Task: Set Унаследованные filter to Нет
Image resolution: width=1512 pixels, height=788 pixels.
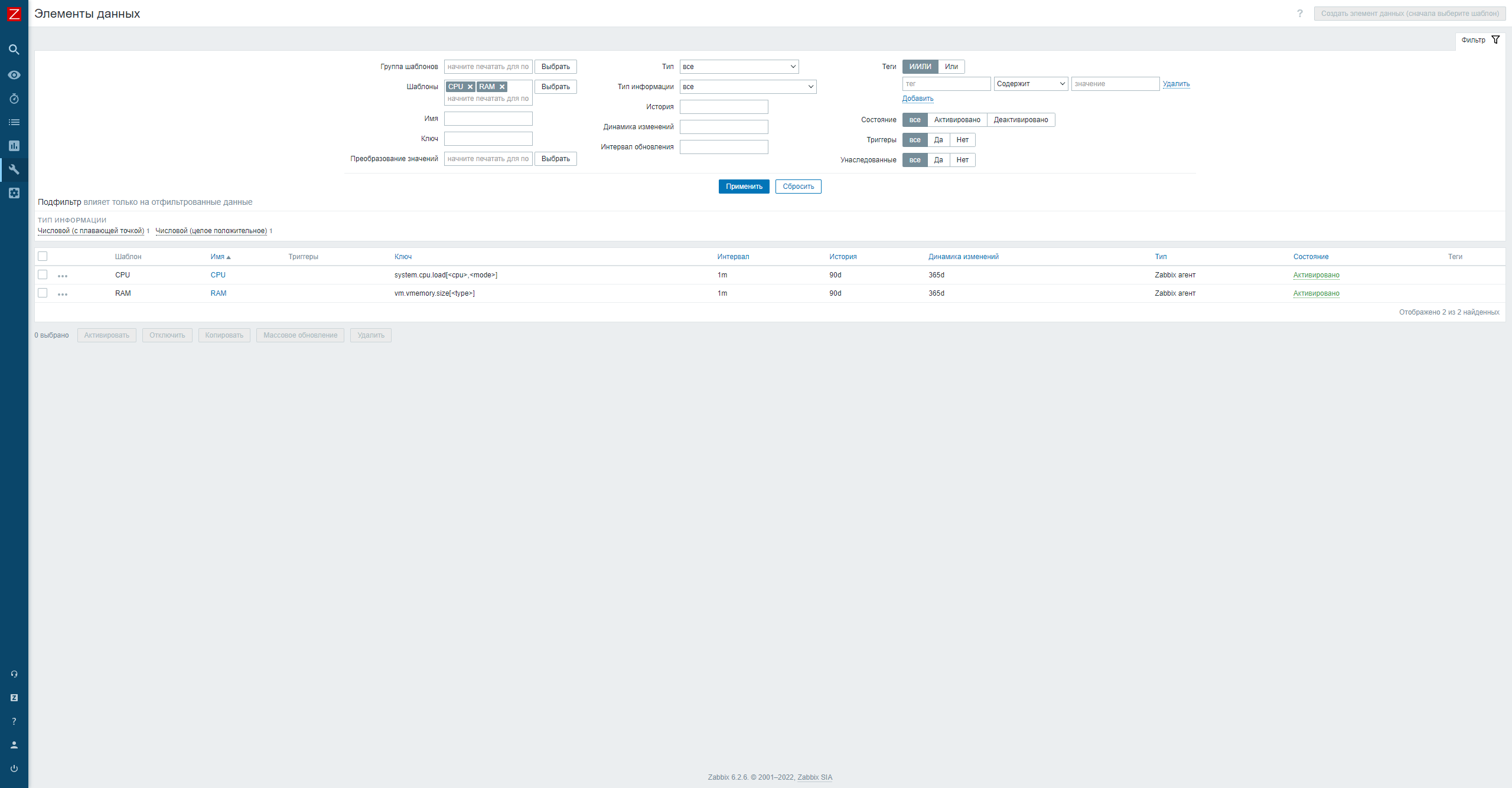Action: [962, 160]
